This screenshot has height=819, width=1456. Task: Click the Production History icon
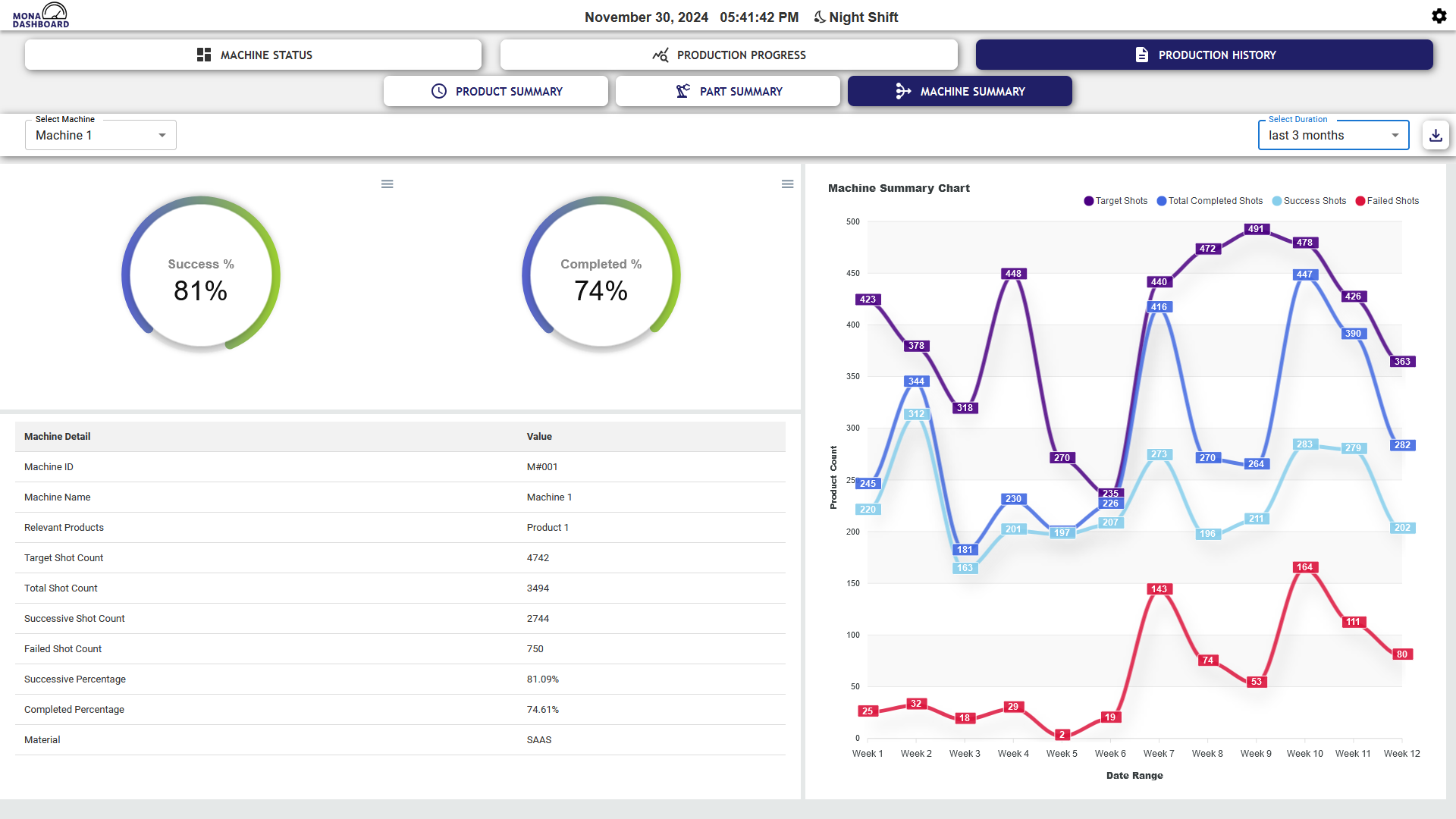tap(1140, 54)
